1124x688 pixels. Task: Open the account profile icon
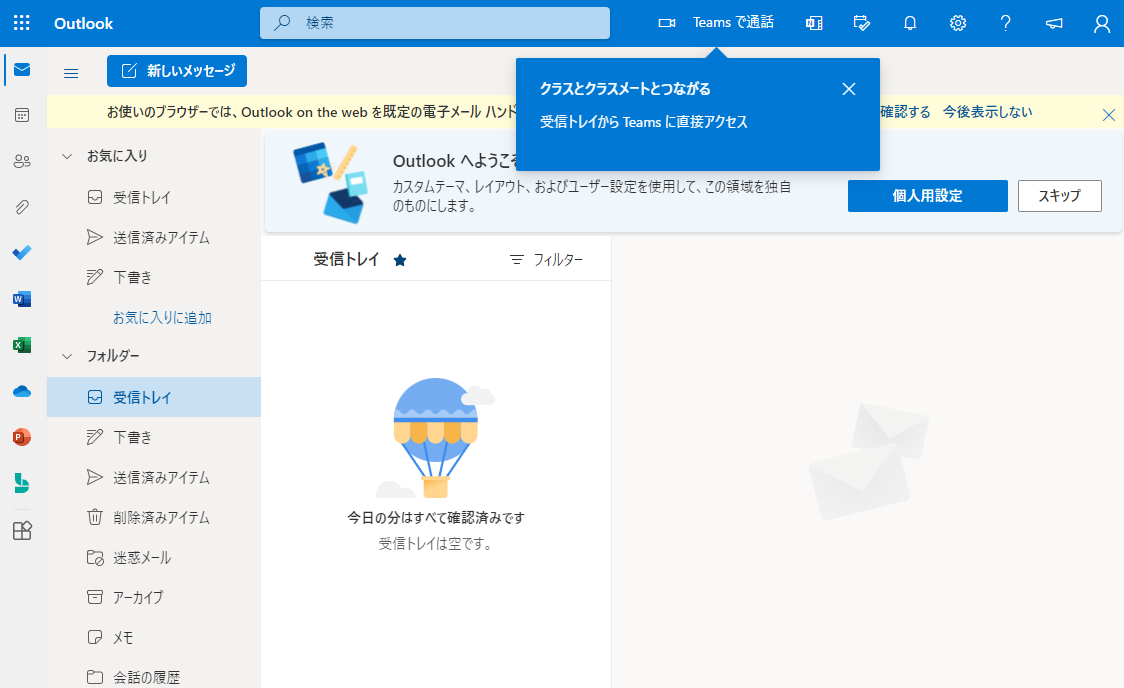click(x=1102, y=24)
